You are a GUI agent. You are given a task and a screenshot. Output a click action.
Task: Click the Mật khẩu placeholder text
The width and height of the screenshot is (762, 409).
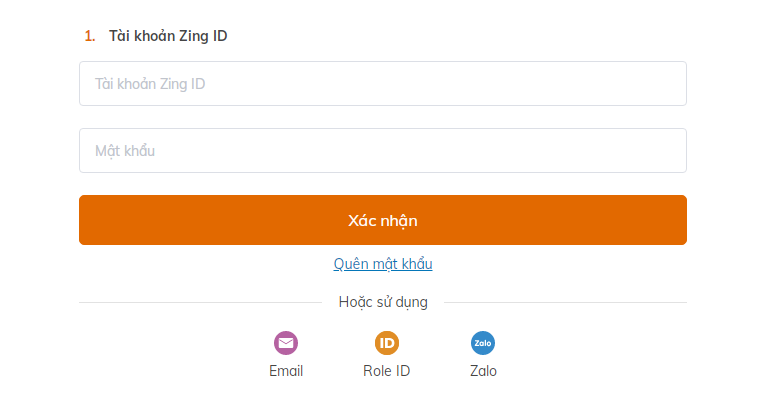click(x=125, y=151)
